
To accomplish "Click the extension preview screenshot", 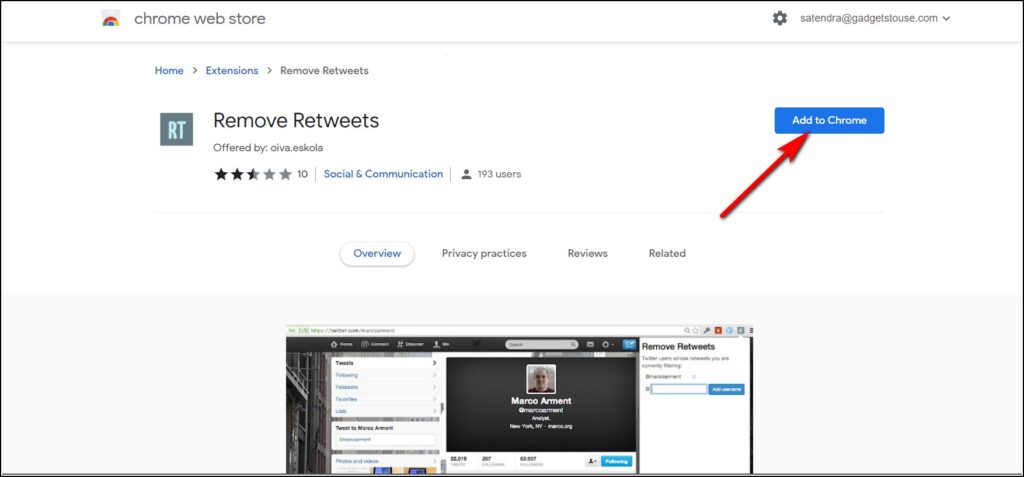I will [520, 399].
